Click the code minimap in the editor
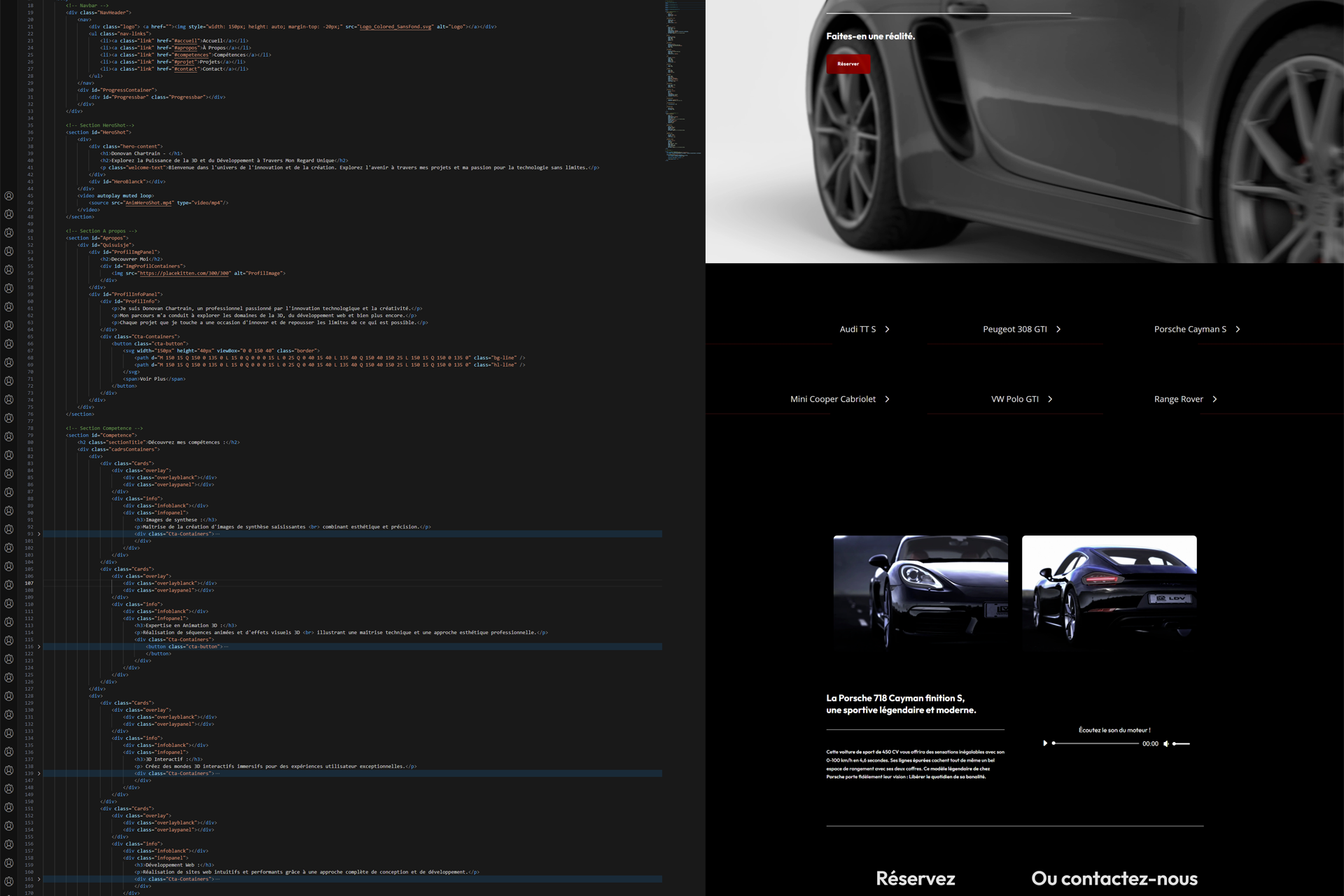 (684, 80)
